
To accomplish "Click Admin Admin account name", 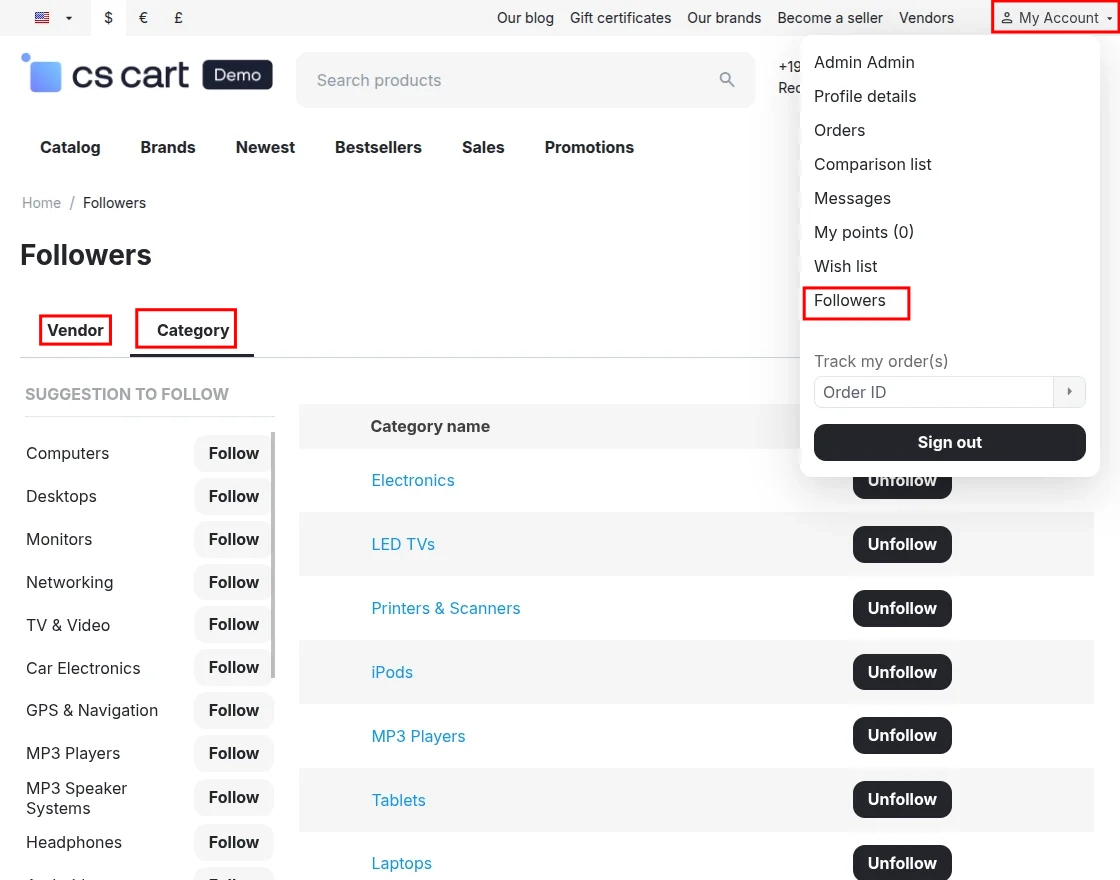I will tap(864, 62).
